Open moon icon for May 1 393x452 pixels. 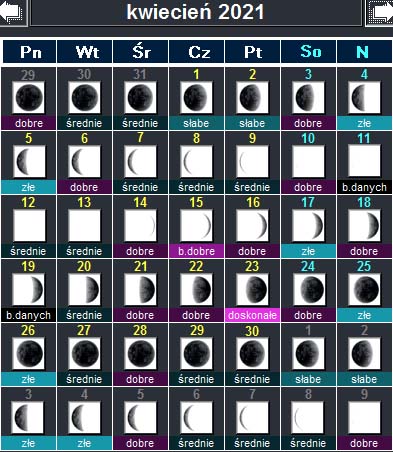click(x=308, y=354)
